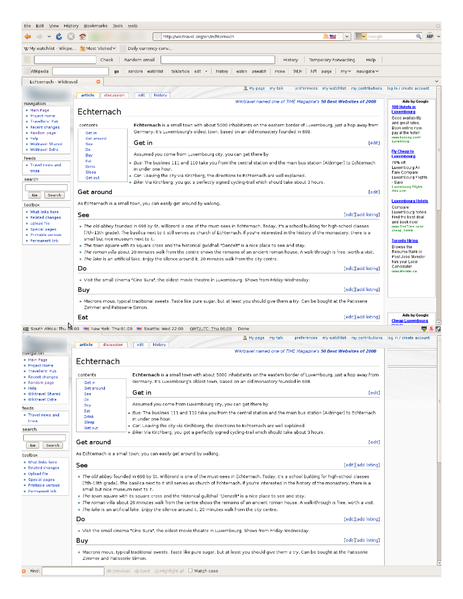Click the preferences link in top page view

tap(306, 88)
